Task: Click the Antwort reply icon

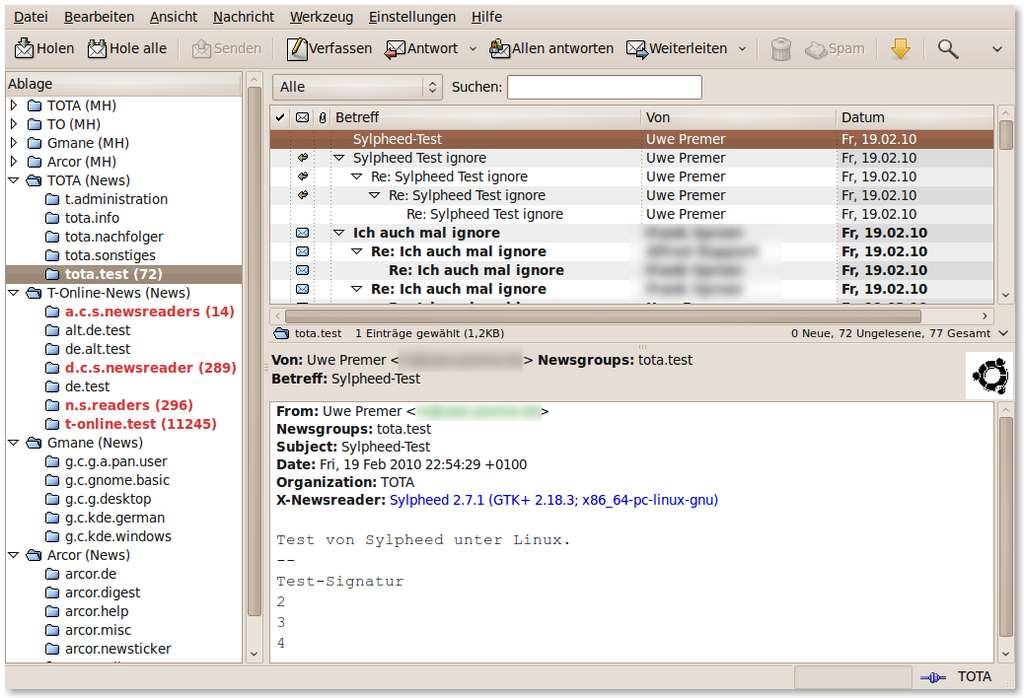Action: [x=395, y=48]
